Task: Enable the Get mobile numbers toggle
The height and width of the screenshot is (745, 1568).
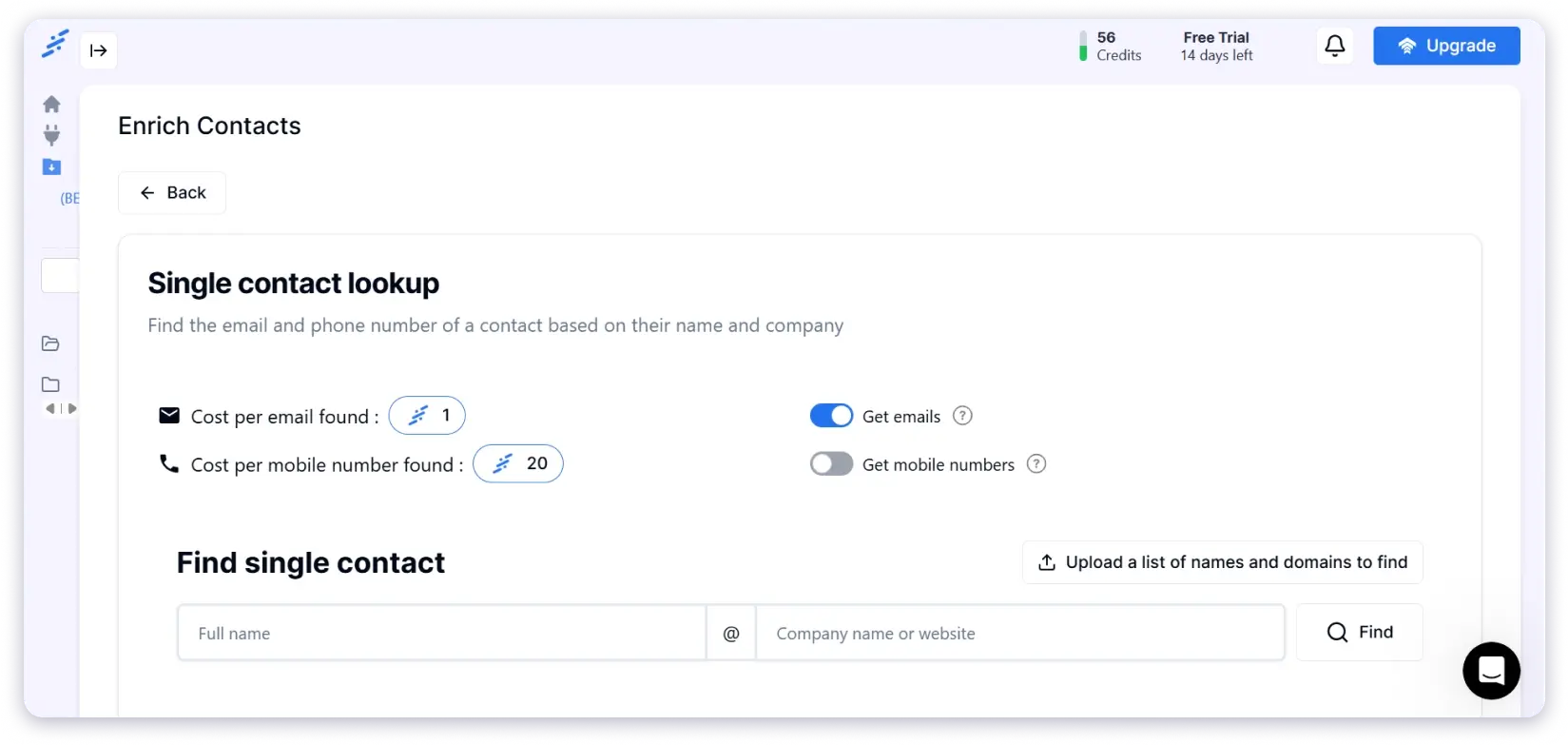Action: [831, 464]
